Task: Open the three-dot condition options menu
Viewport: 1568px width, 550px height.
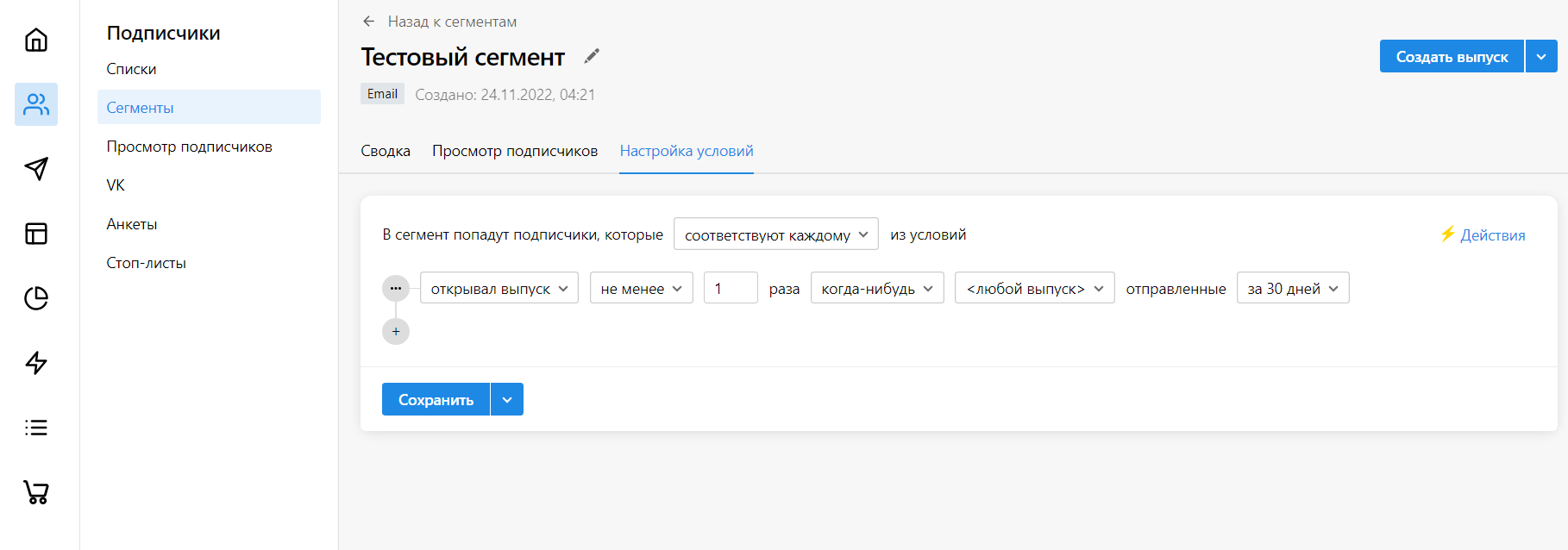Action: pos(396,288)
